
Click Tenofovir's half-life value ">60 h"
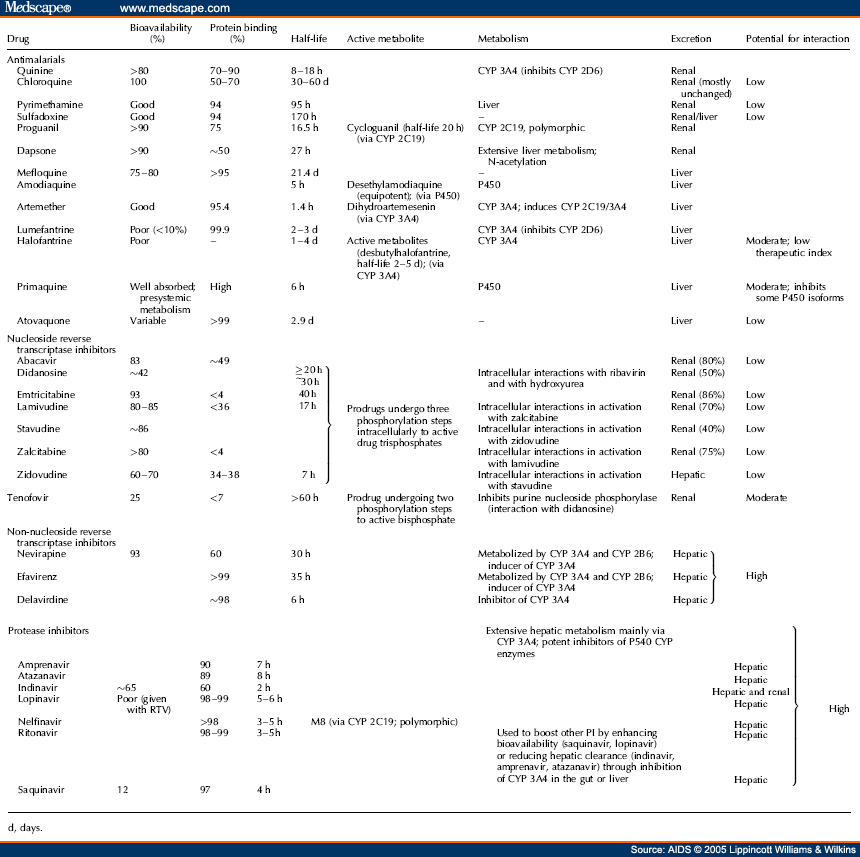[x=304, y=498]
